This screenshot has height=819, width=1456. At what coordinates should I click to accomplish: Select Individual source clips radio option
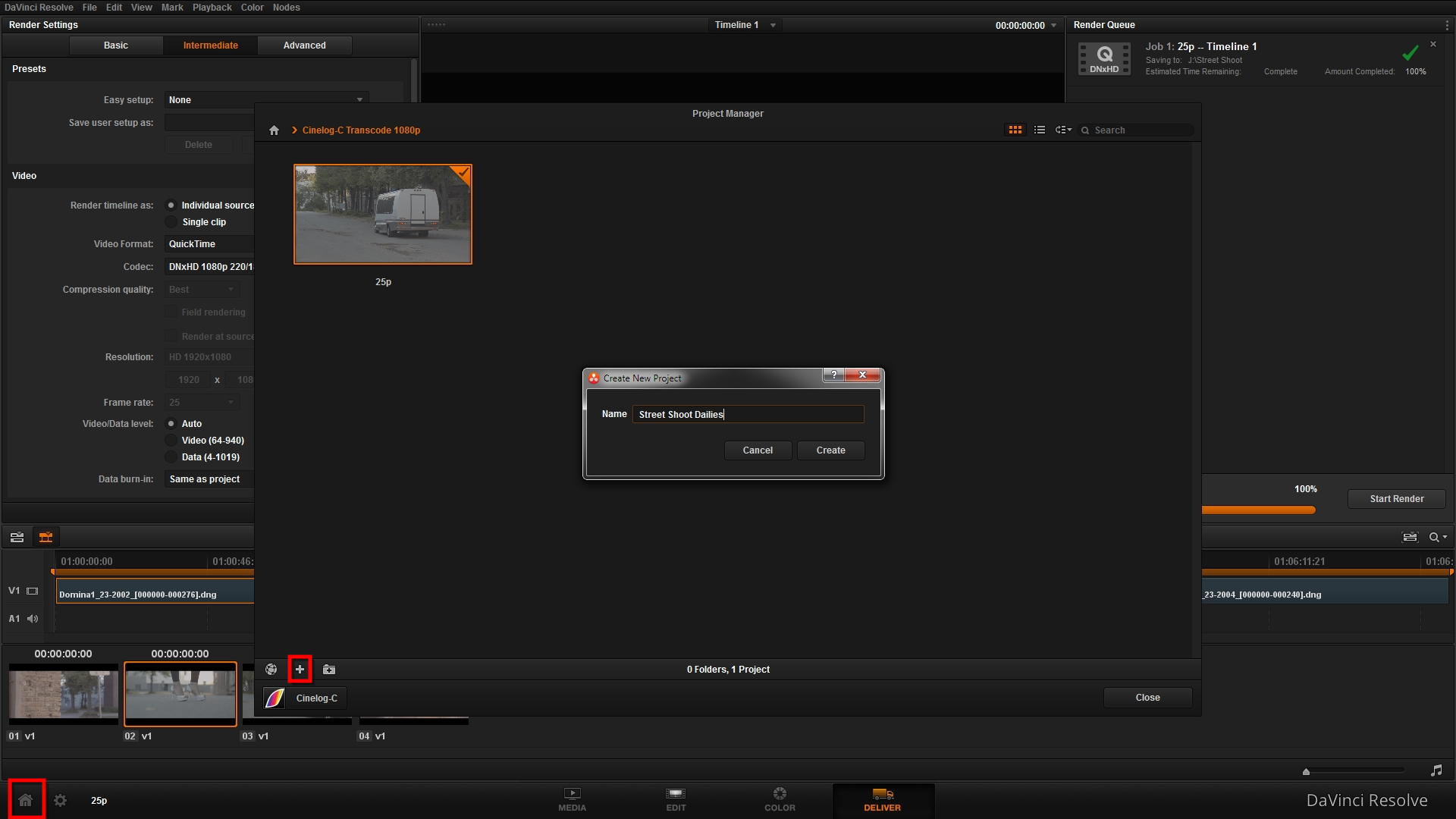[171, 206]
